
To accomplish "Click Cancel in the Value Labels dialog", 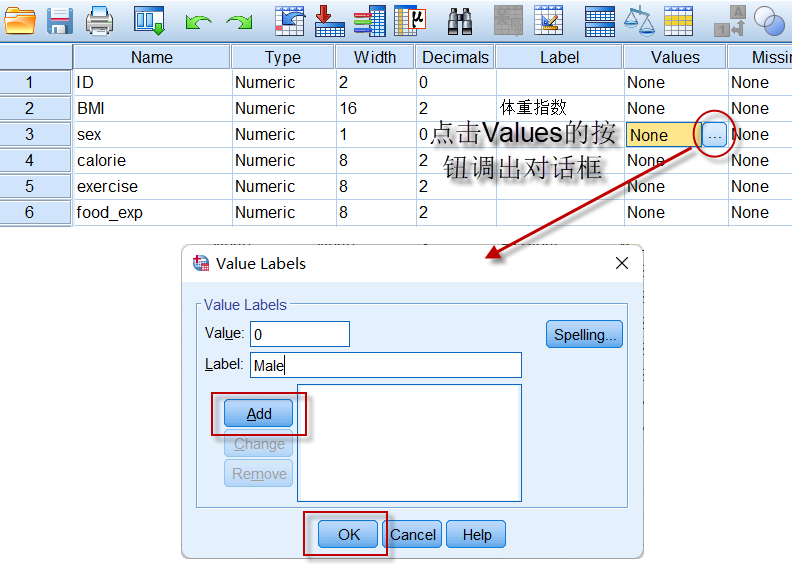I will pos(413,535).
